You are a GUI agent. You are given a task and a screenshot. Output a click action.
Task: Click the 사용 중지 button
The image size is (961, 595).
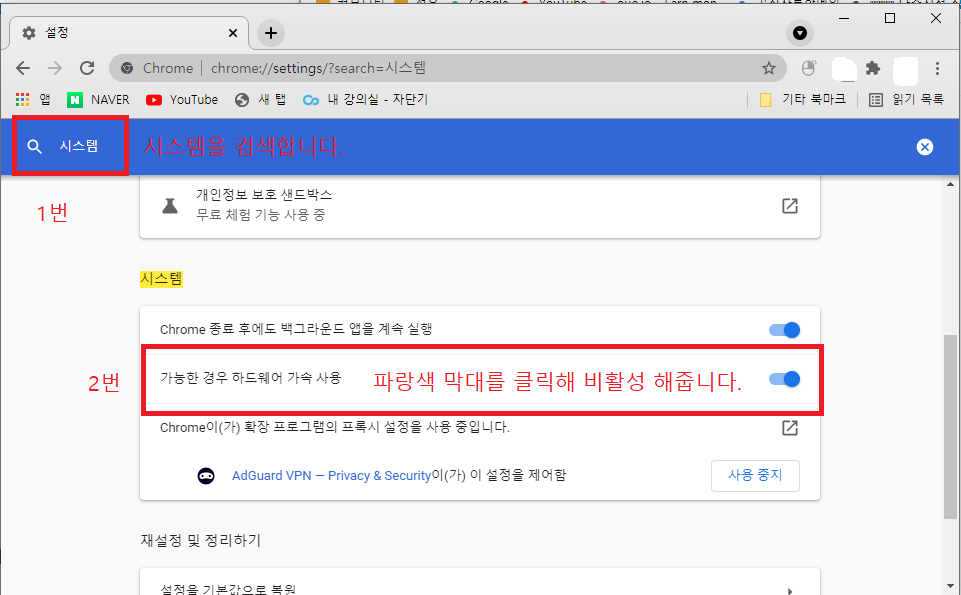pyautogui.click(x=755, y=476)
